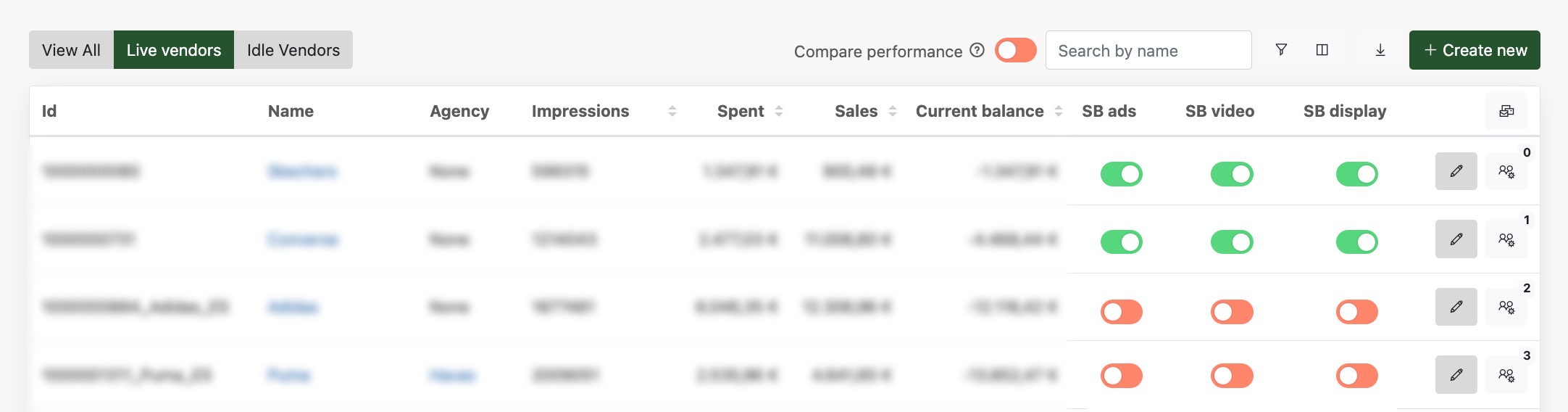Open user settings for row badge 3
1568x412 pixels.
1506,375
